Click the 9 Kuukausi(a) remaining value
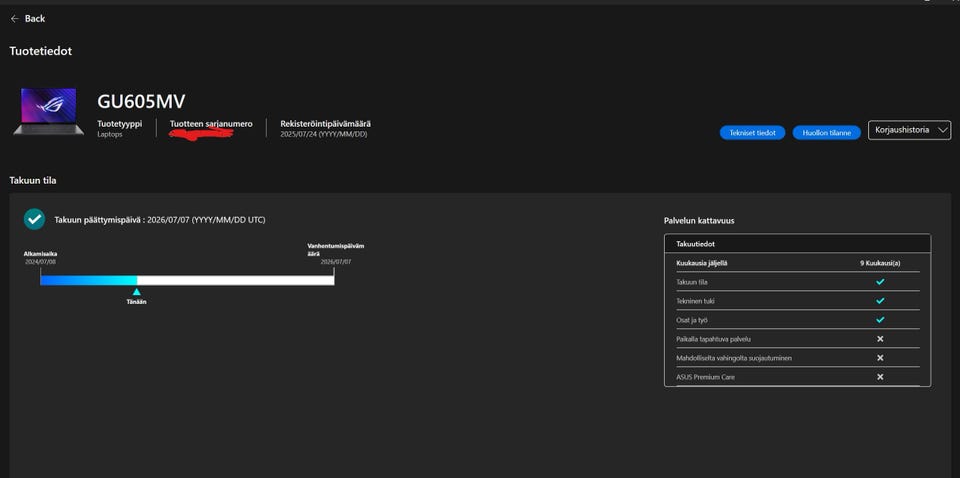Image resolution: width=960 pixels, height=478 pixels. 880,263
